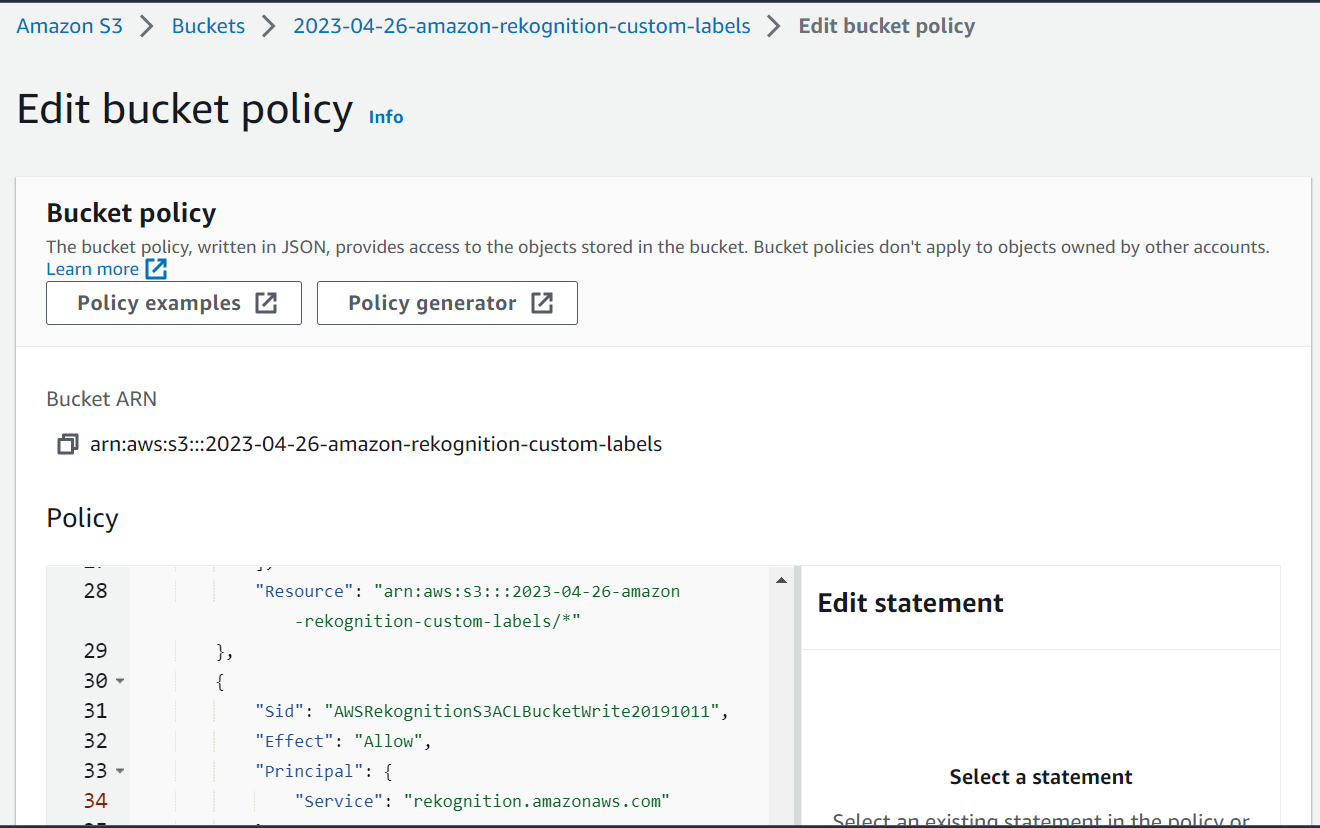Open 2023-04-26-amazon-rekognition-custom-labels breadcrumb

(x=522, y=26)
